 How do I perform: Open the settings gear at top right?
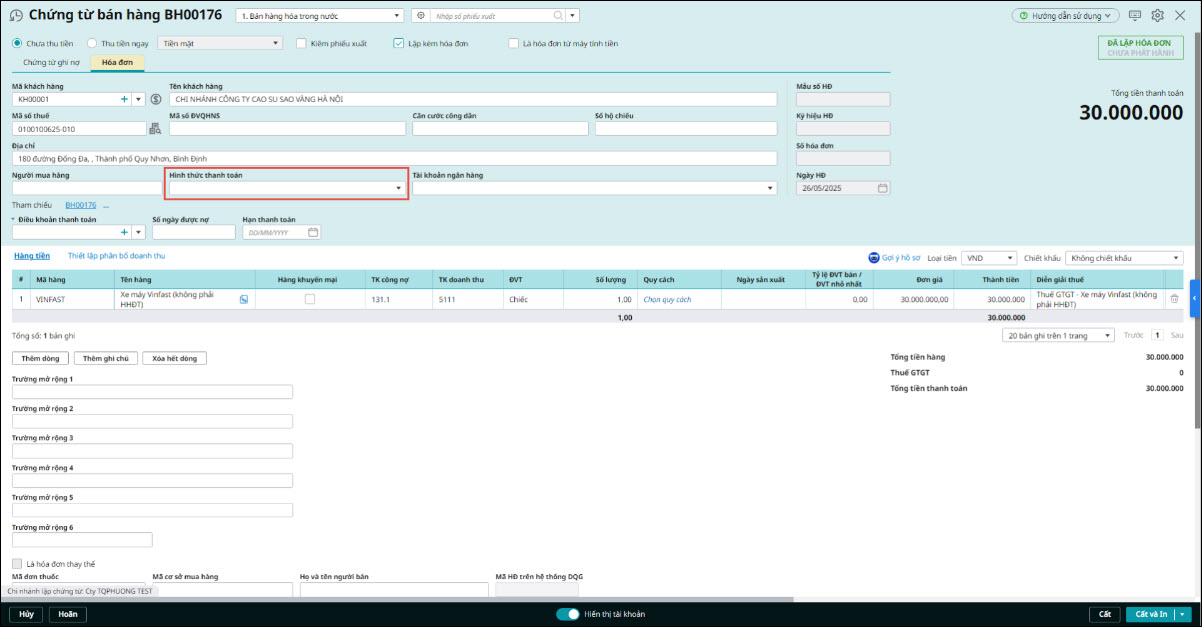(1157, 16)
